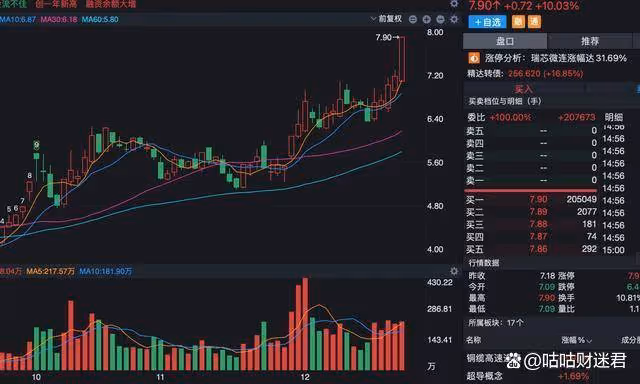Click the 所属板块: 17个 header

coord(496,323)
